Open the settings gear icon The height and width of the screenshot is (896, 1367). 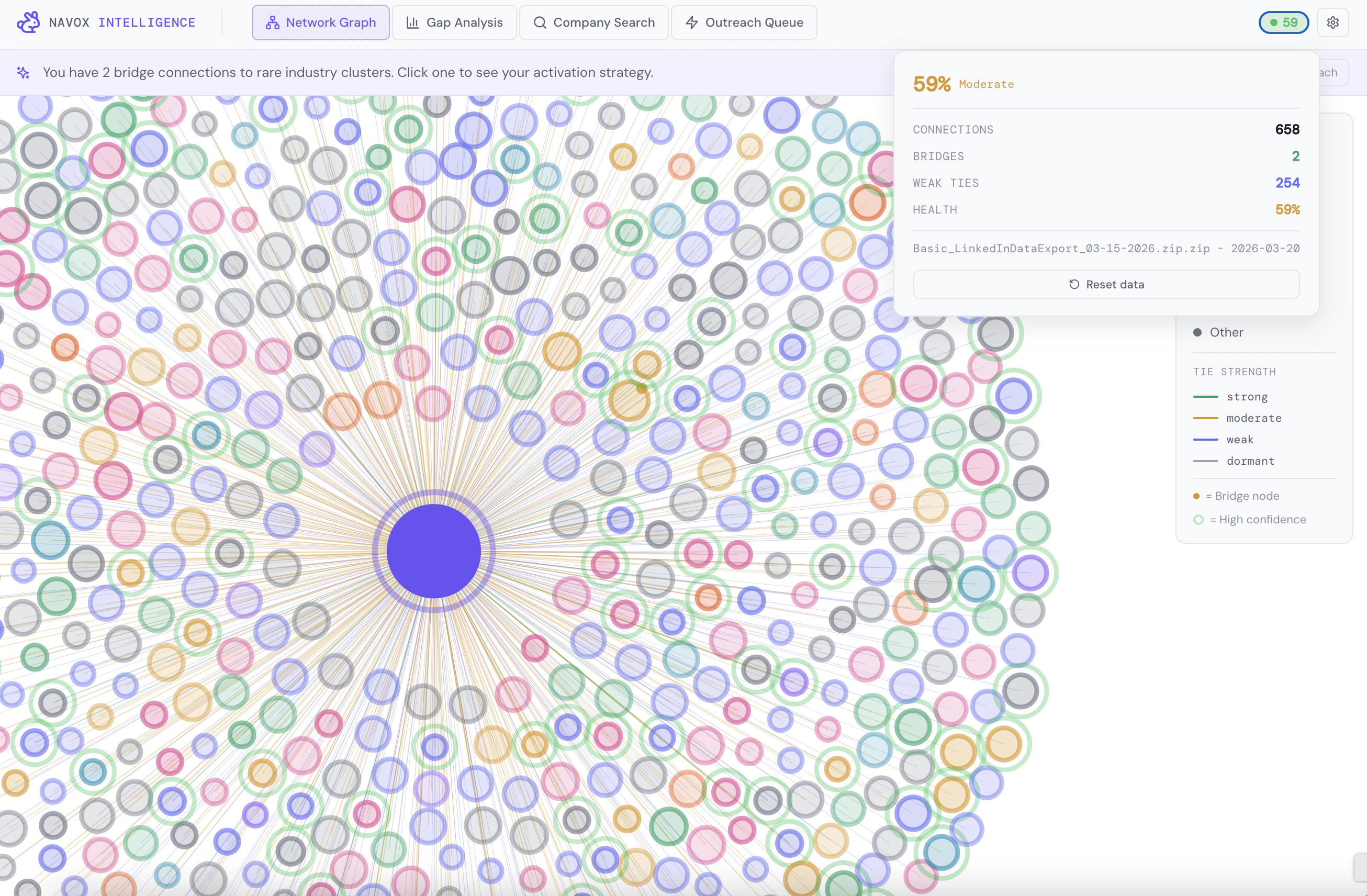[1332, 23]
